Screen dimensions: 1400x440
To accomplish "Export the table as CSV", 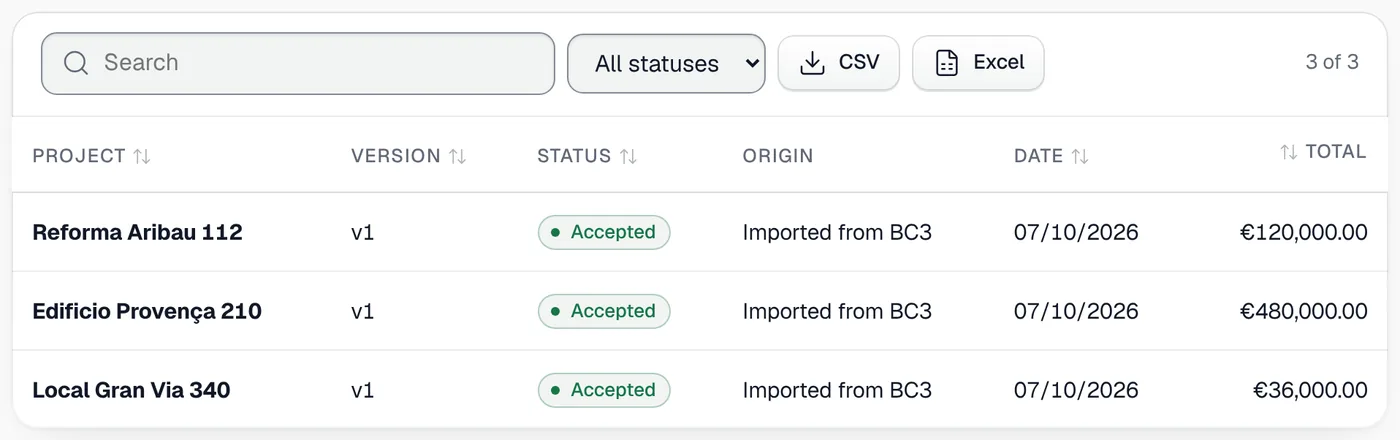I will pyautogui.click(x=839, y=63).
